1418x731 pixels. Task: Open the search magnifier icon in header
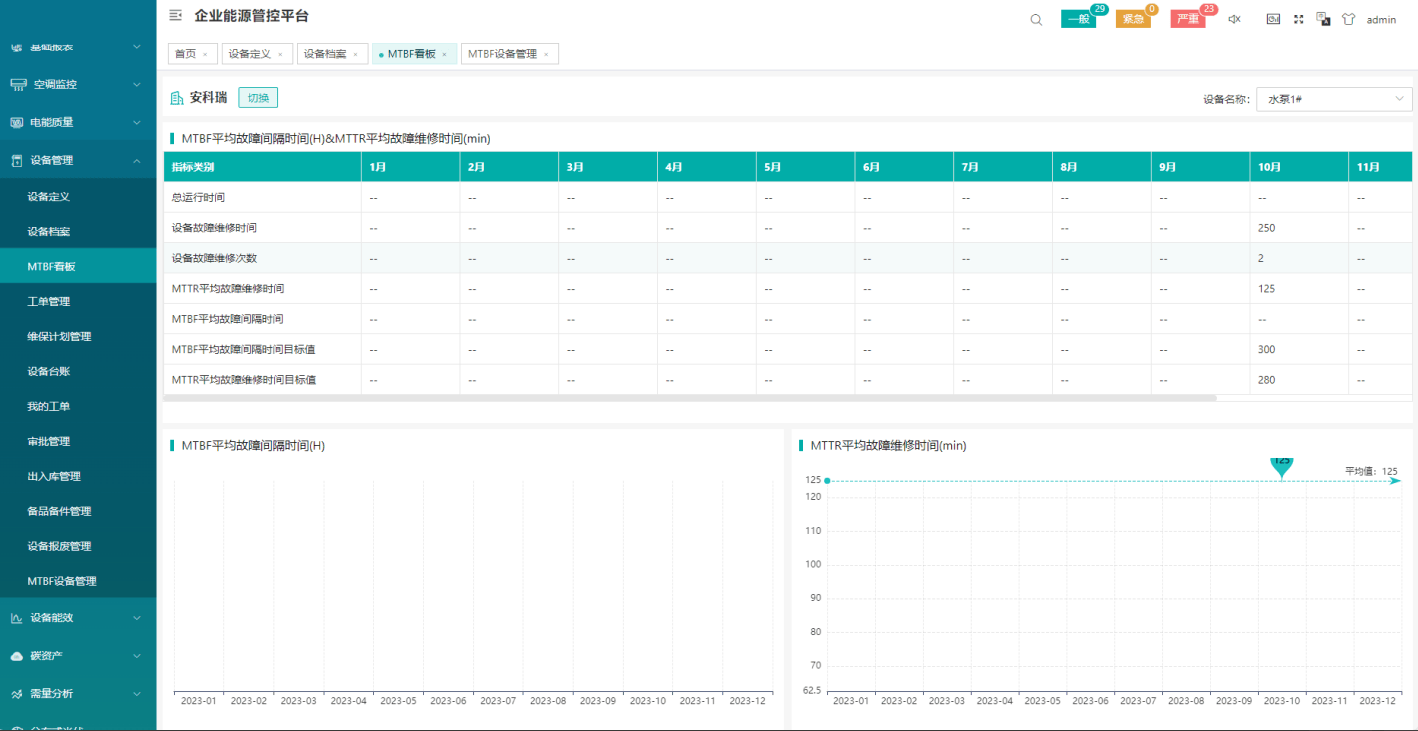1036,19
